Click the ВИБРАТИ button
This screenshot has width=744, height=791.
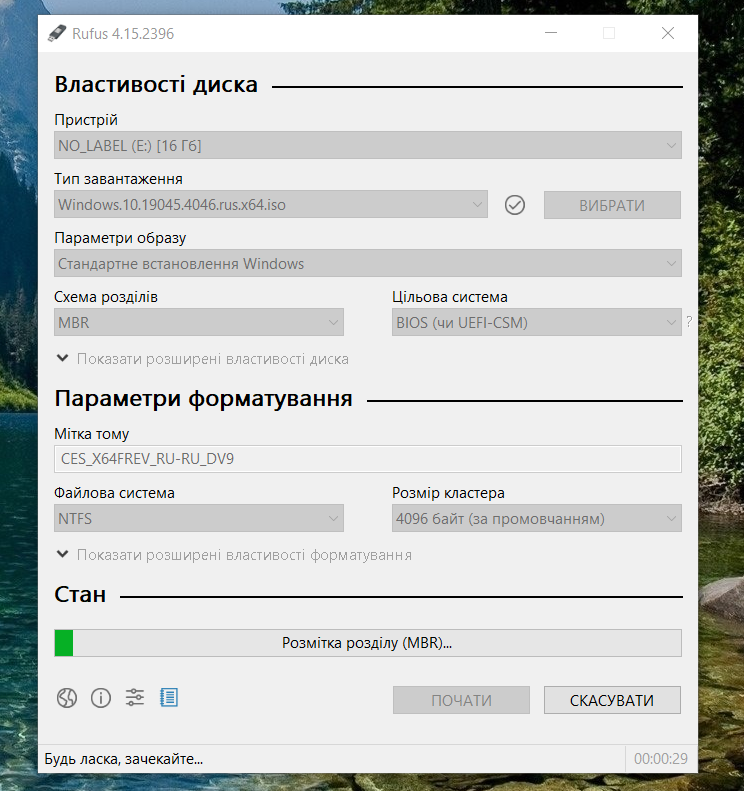tap(612, 205)
